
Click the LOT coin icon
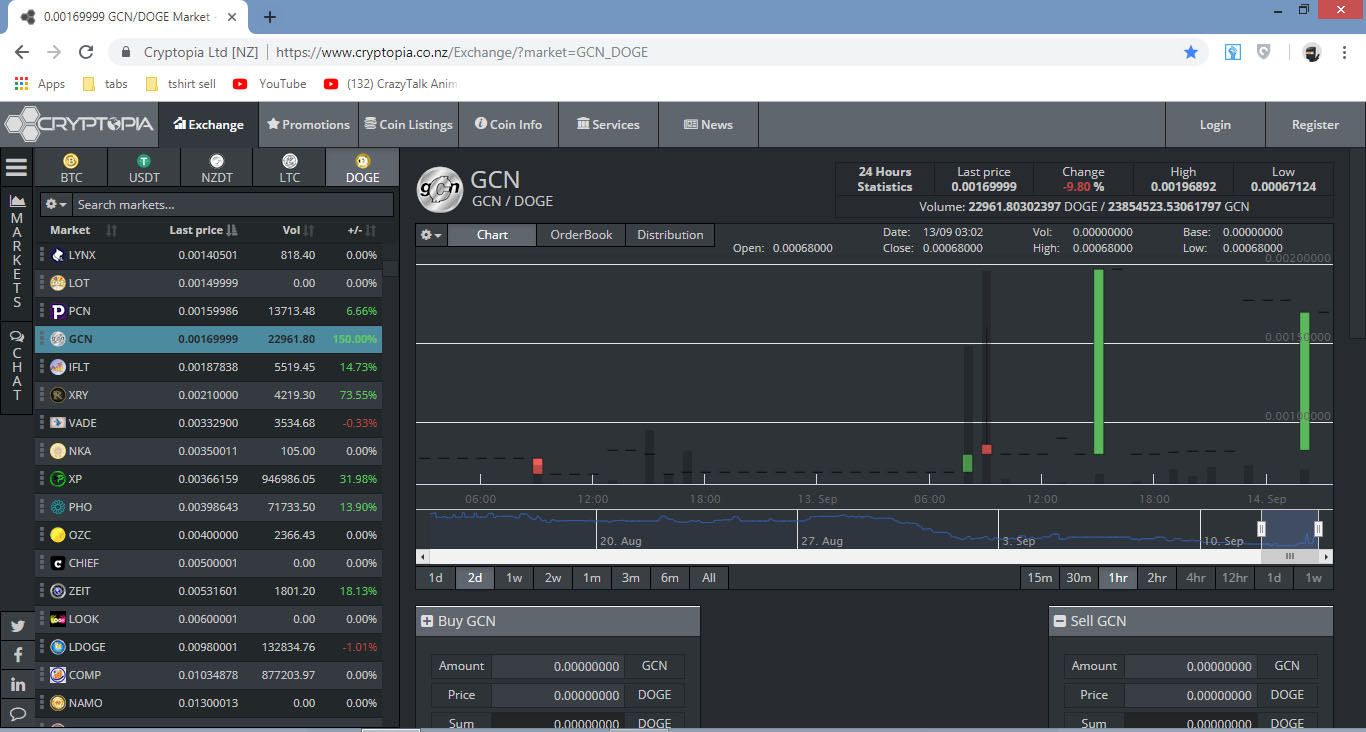pyautogui.click(x=58, y=283)
